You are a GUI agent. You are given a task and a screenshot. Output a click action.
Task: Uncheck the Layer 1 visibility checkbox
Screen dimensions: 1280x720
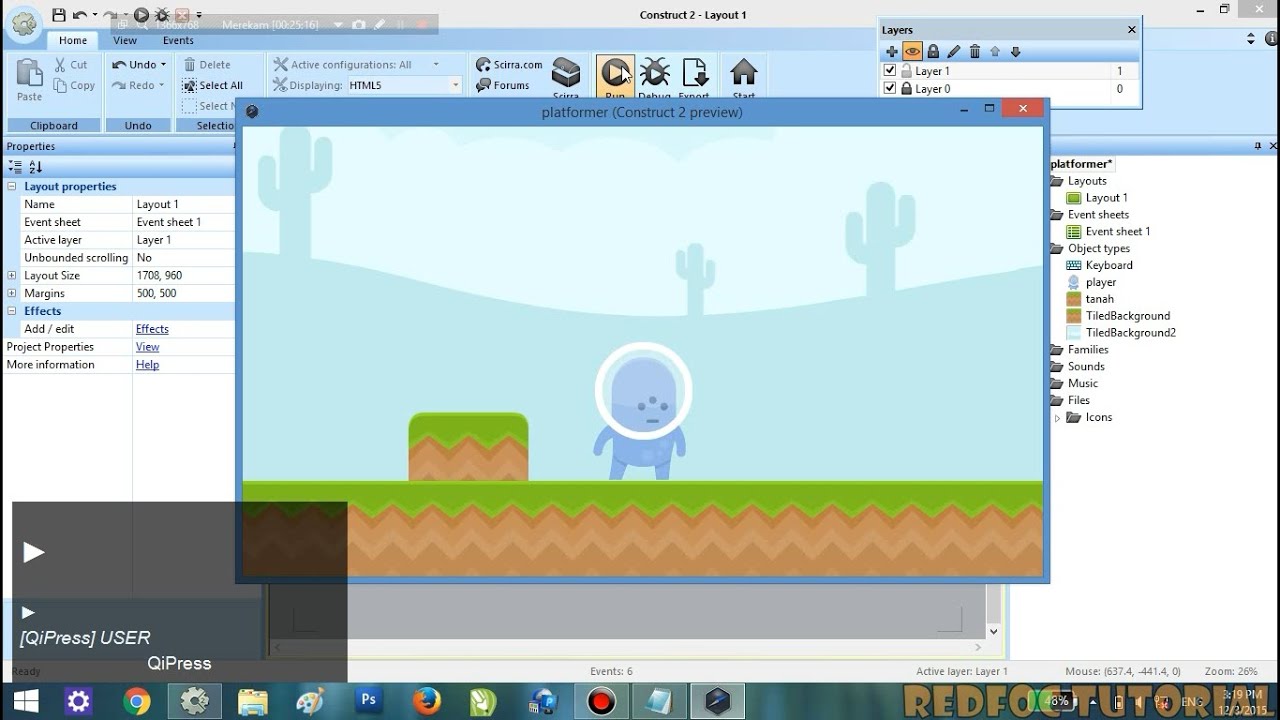tap(890, 71)
